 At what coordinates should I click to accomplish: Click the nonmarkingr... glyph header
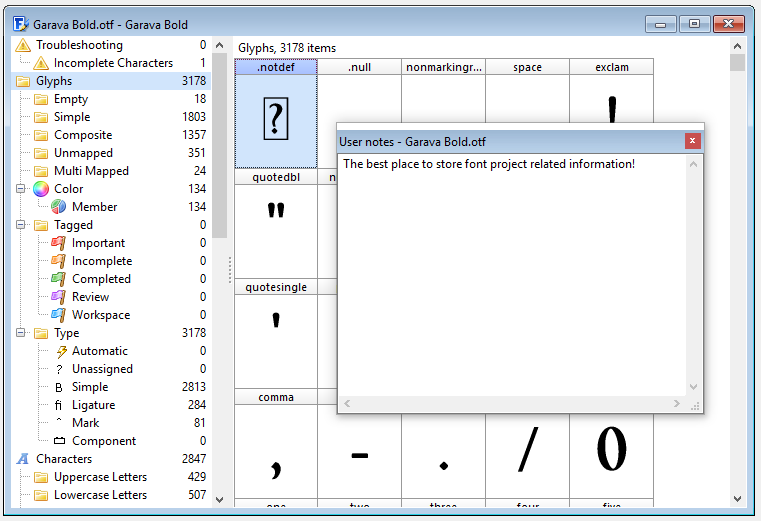[x=444, y=67]
